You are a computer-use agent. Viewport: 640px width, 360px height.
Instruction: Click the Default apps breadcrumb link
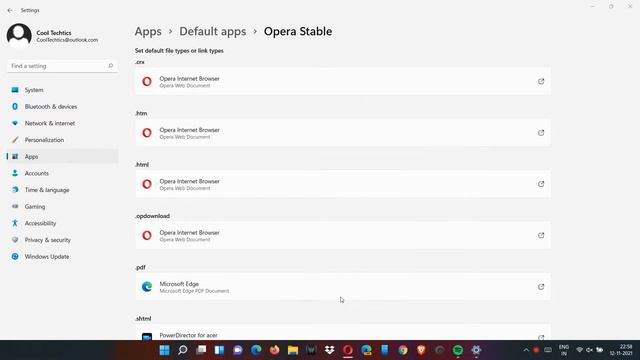213,31
